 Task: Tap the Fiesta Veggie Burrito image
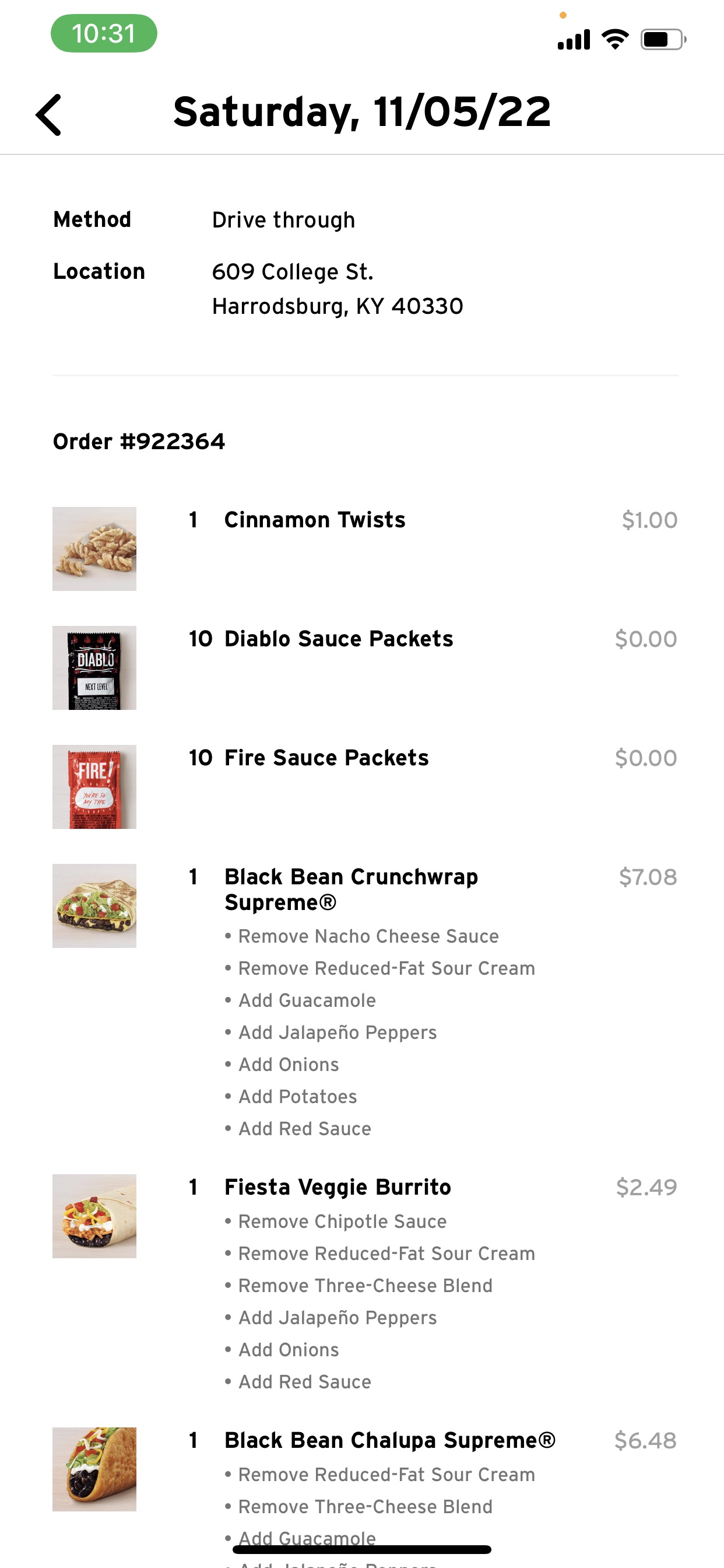tap(94, 1216)
